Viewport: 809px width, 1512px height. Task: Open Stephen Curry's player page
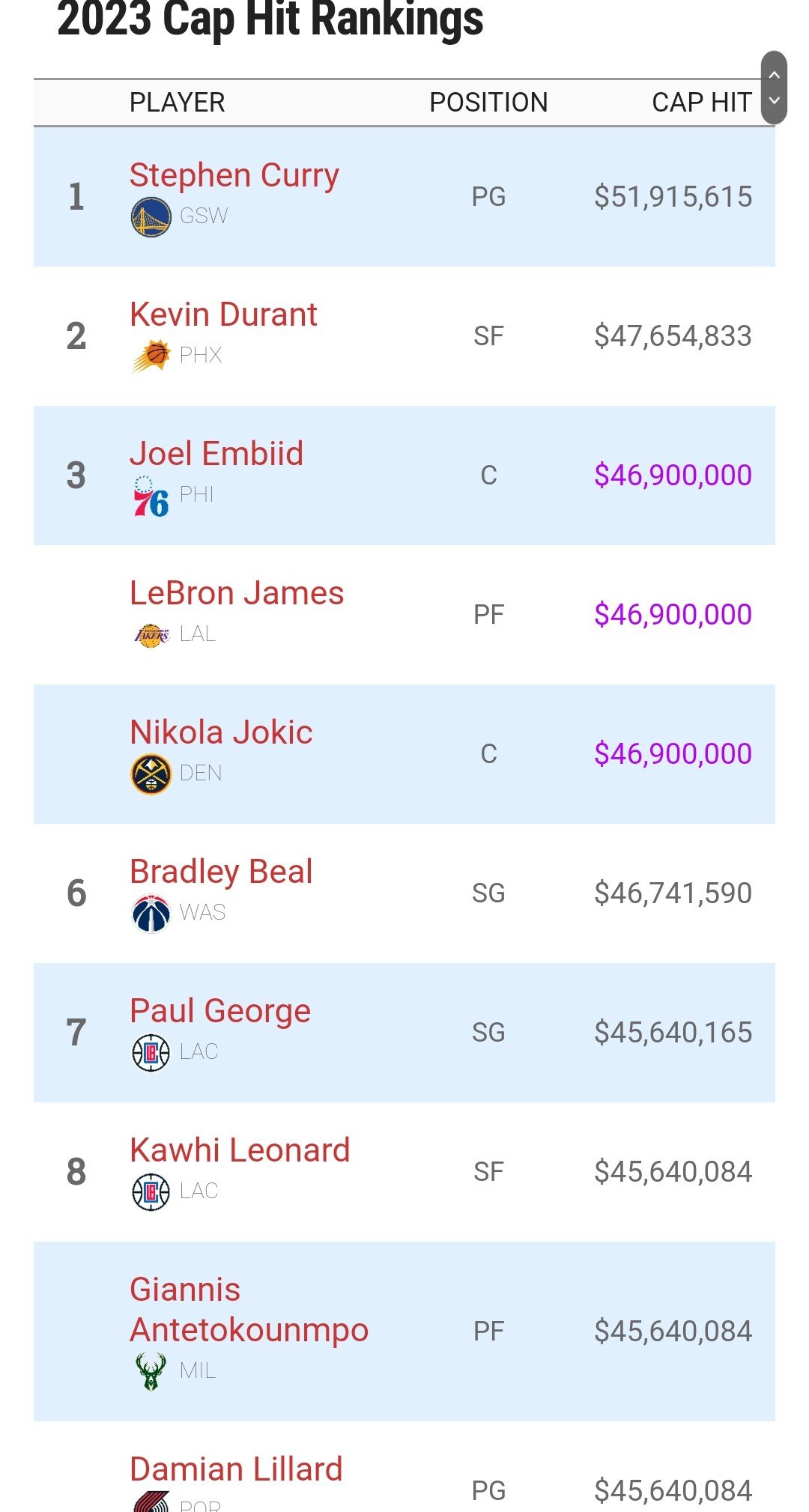(x=234, y=175)
